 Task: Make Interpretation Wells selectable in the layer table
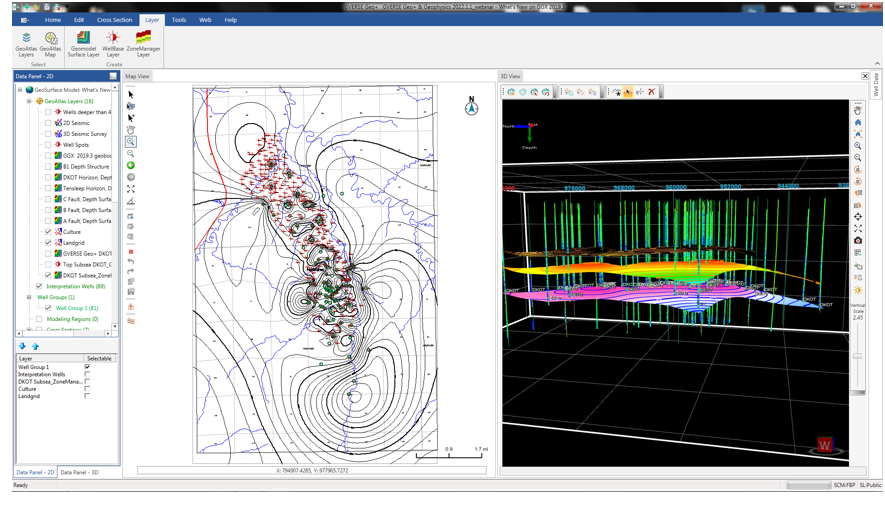tap(87, 374)
